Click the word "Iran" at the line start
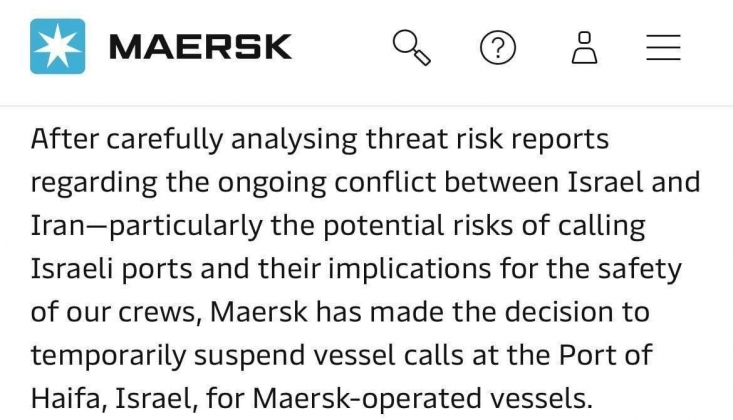This screenshot has width=733, height=420. [58, 226]
